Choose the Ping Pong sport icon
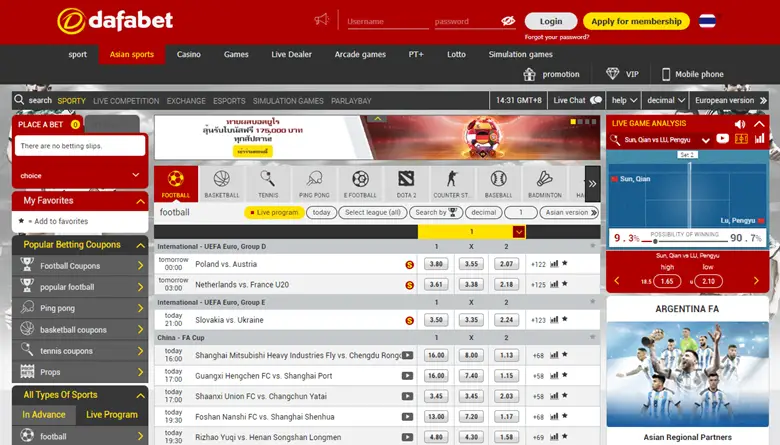The image size is (780, 445). pos(314,184)
